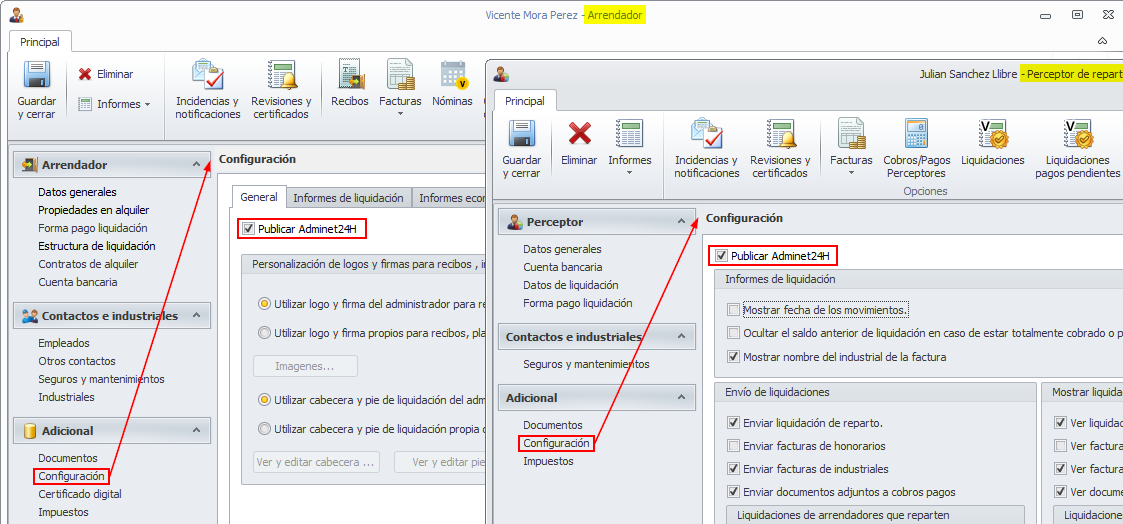Image resolution: width=1123 pixels, height=524 pixels.
Task: Enable Enviar facturas de honorarios
Action: coord(733,445)
